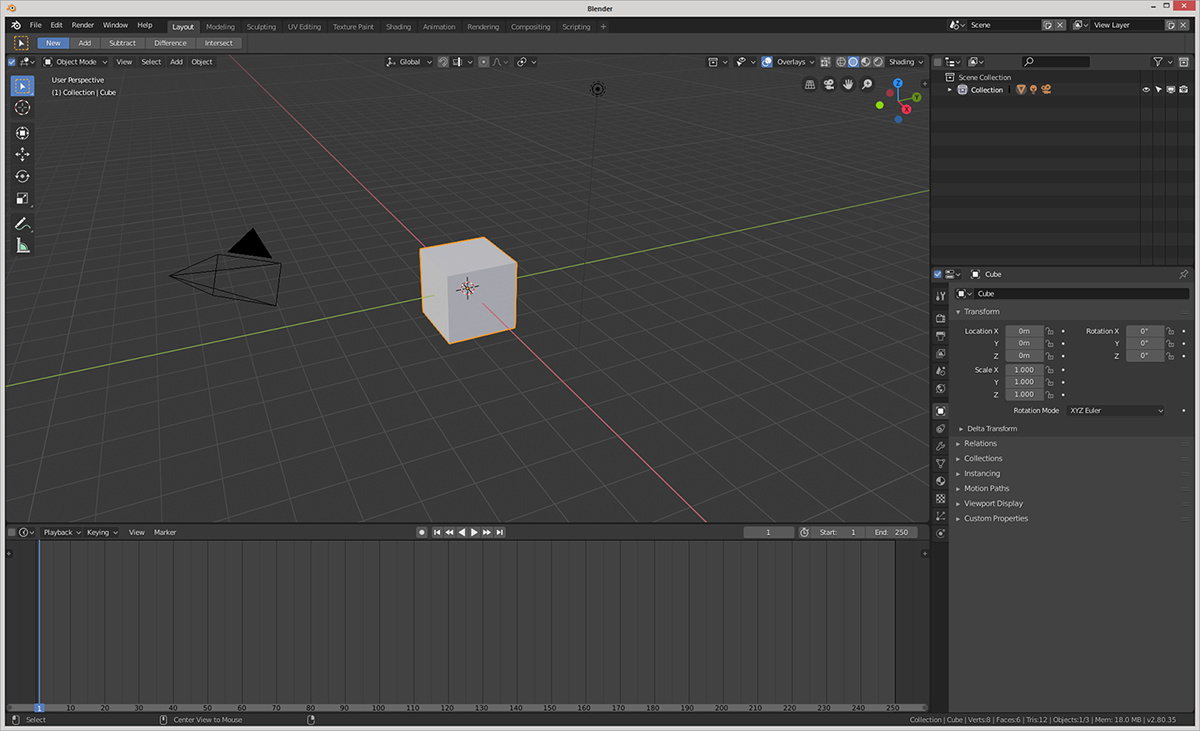Screen dimensions: 1200x731
Task: Select the 3D Cursor tool
Action: [x=22, y=107]
